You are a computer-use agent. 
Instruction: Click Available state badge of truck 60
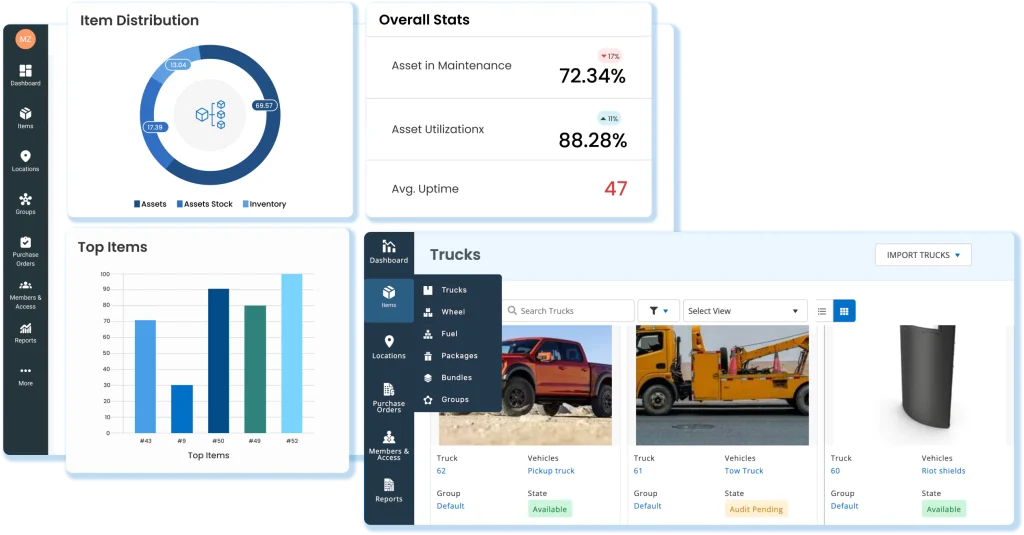944,510
